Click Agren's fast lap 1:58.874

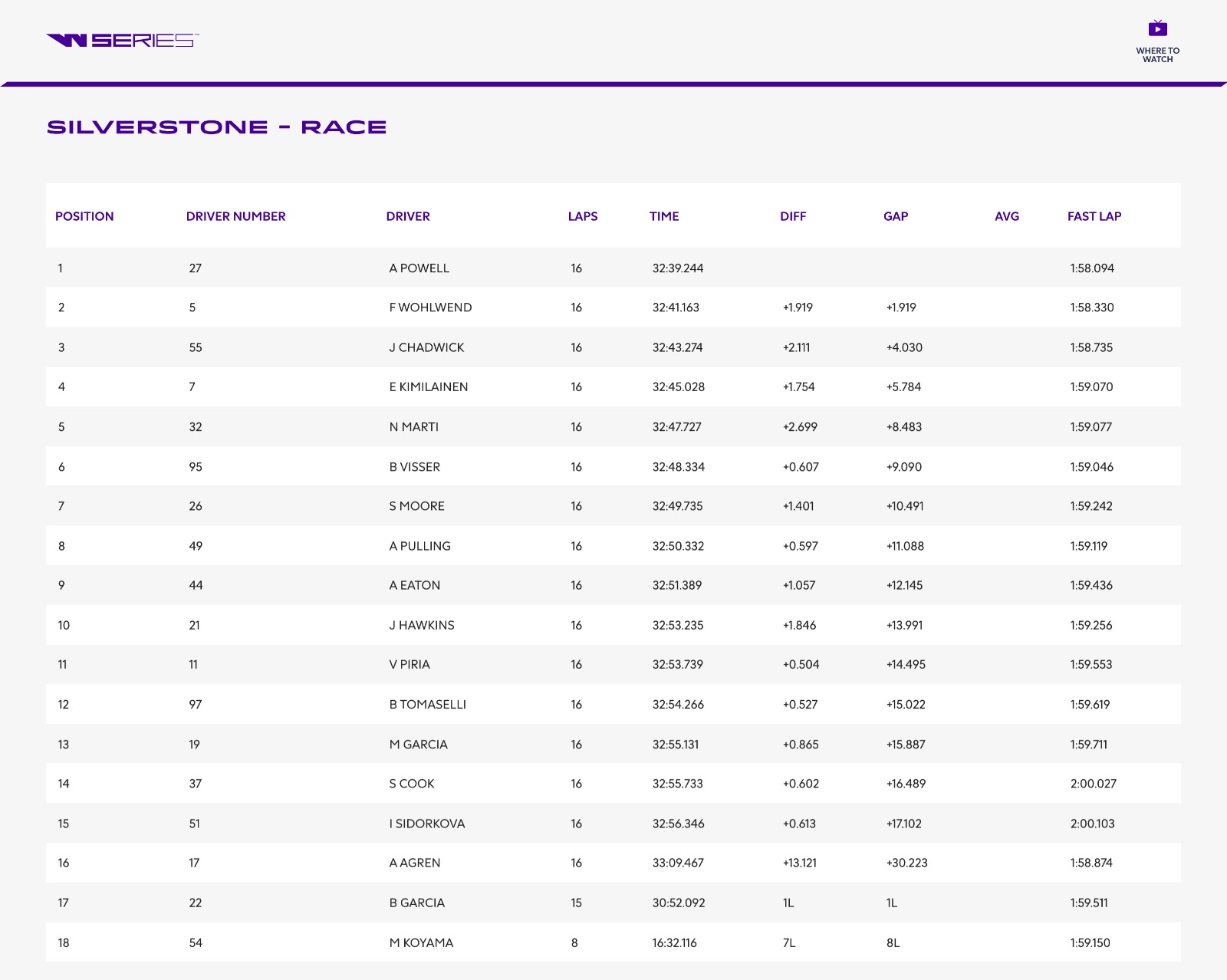click(x=1091, y=863)
